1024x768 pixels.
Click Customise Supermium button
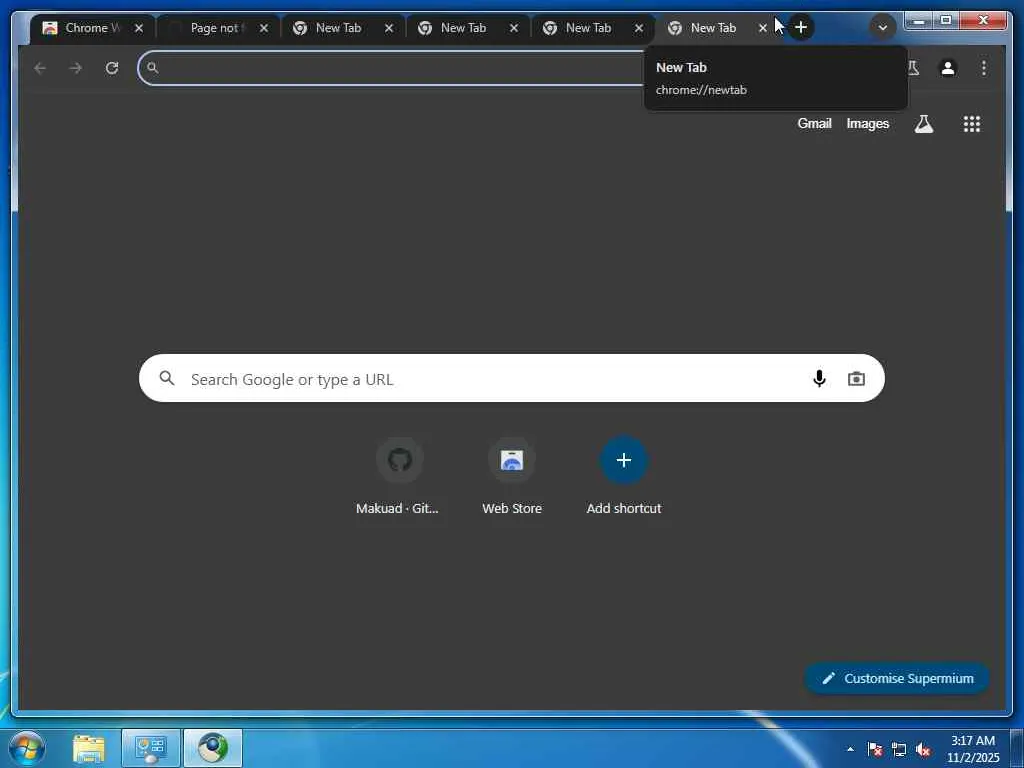pyautogui.click(x=897, y=679)
